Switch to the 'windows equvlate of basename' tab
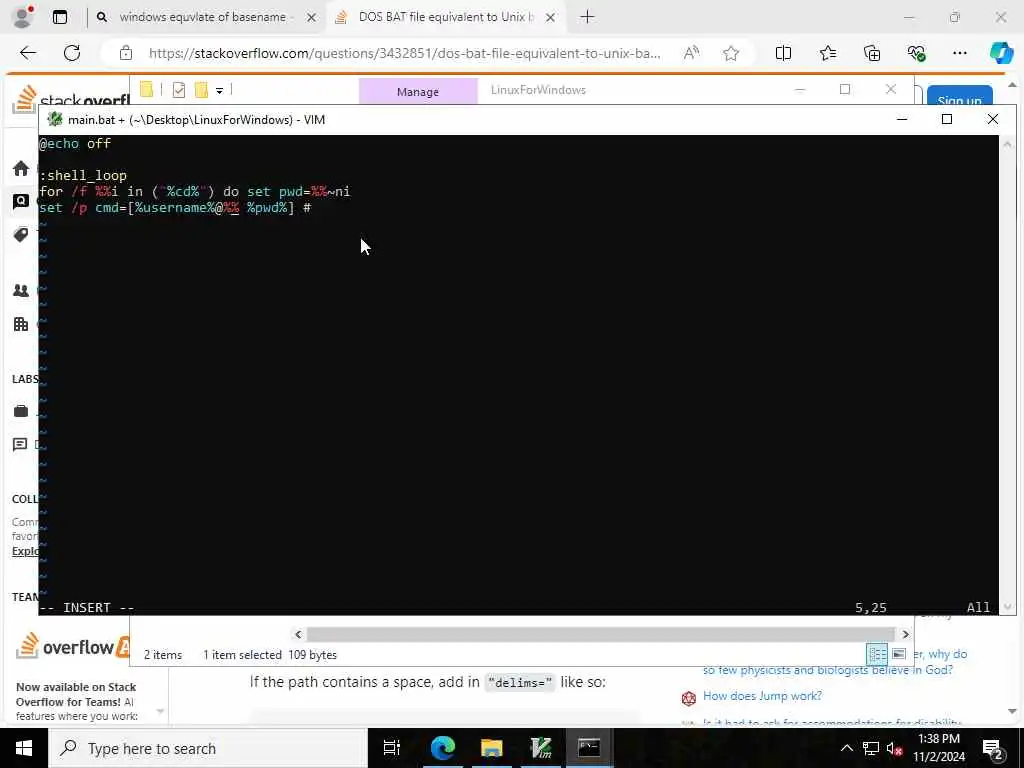1024x768 pixels. click(202, 17)
